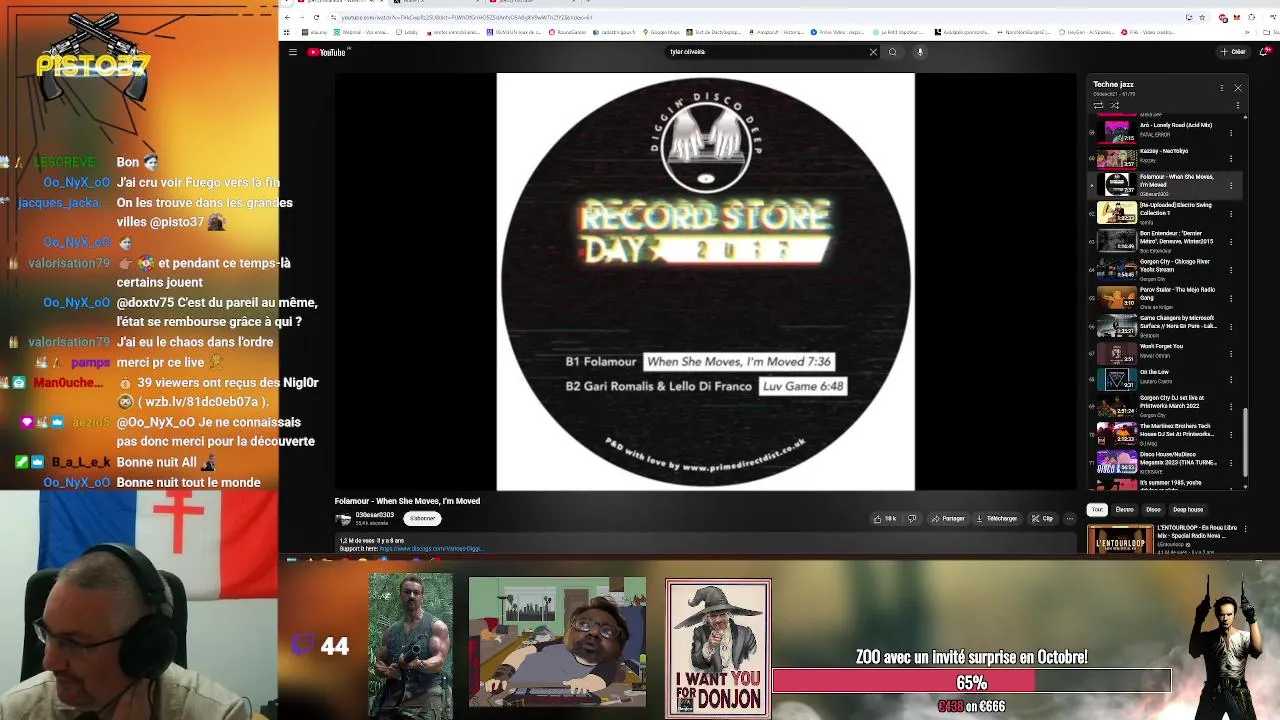Start voice search with the microphone
This screenshot has height=720, width=1280.
pyautogui.click(x=920, y=52)
